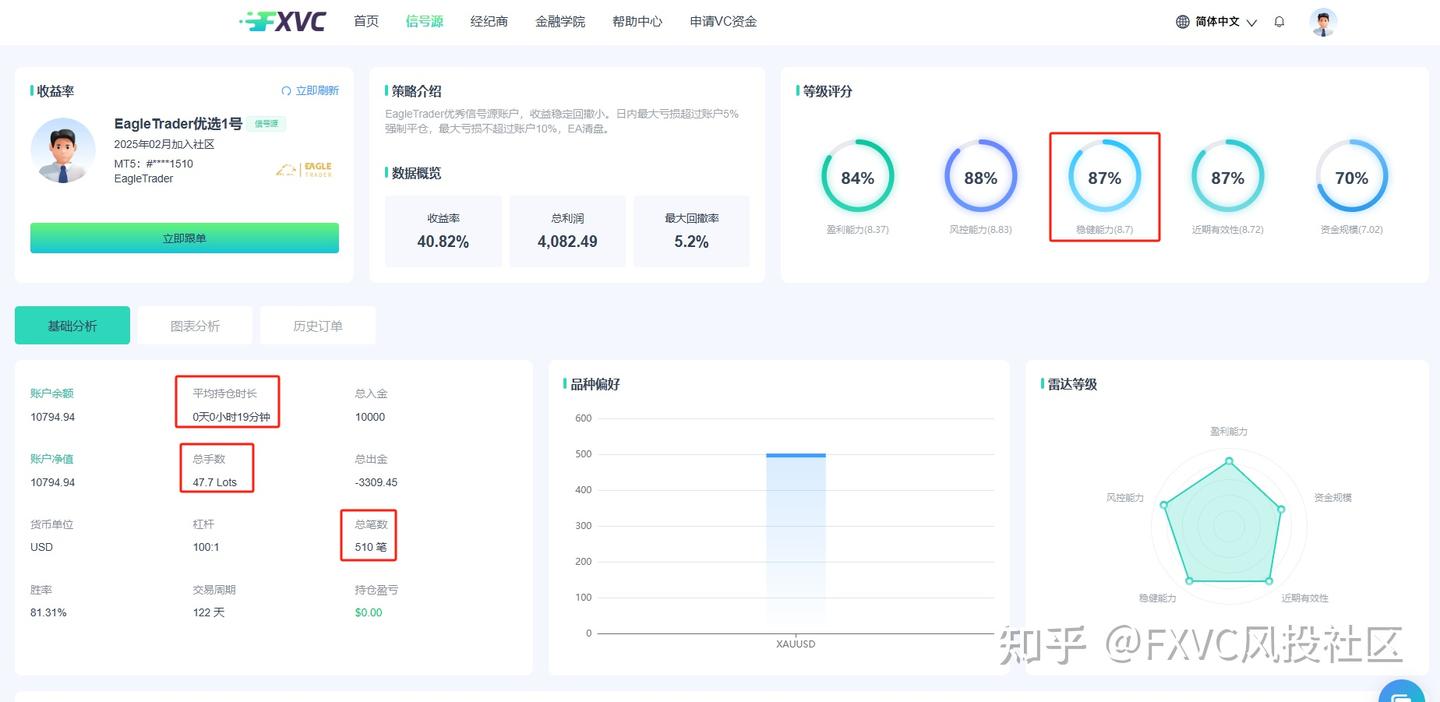Click the 资金规模 70% score ring
This screenshot has width=1440, height=702.
(x=1351, y=176)
